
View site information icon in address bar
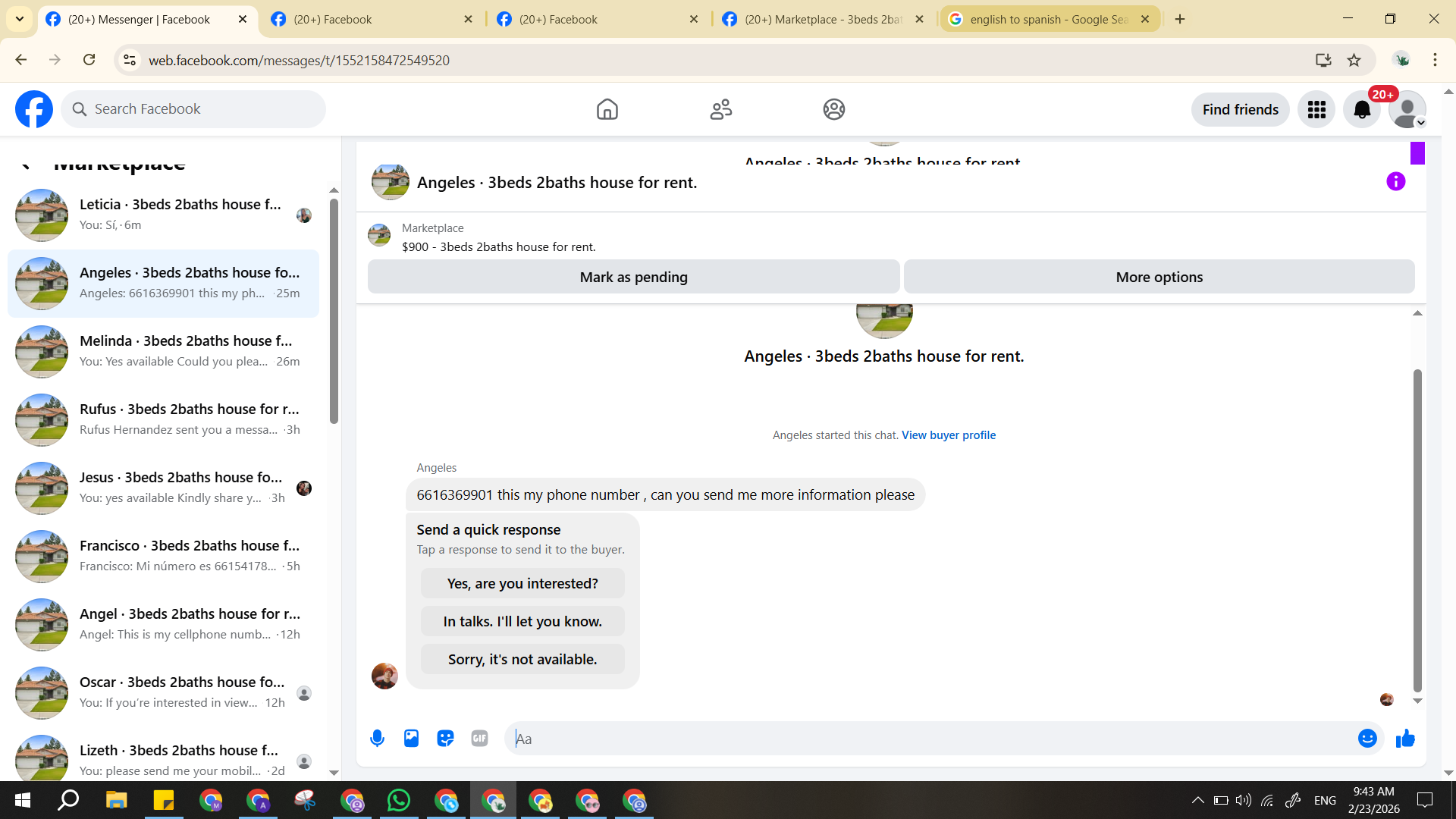point(130,60)
